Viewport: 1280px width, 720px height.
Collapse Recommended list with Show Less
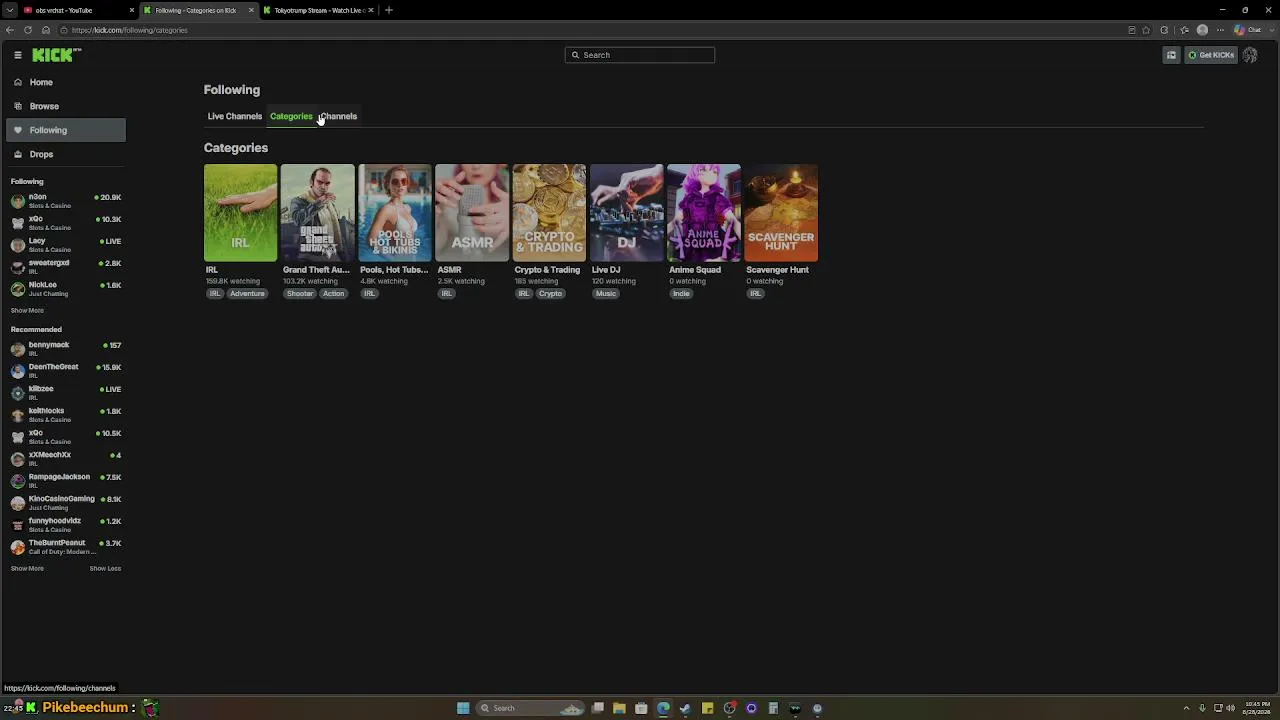105,568
